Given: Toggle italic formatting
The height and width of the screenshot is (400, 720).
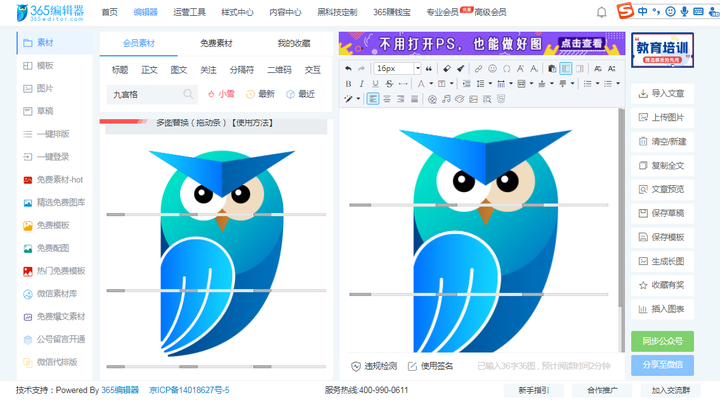Looking at the screenshot, I should tap(361, 84).
